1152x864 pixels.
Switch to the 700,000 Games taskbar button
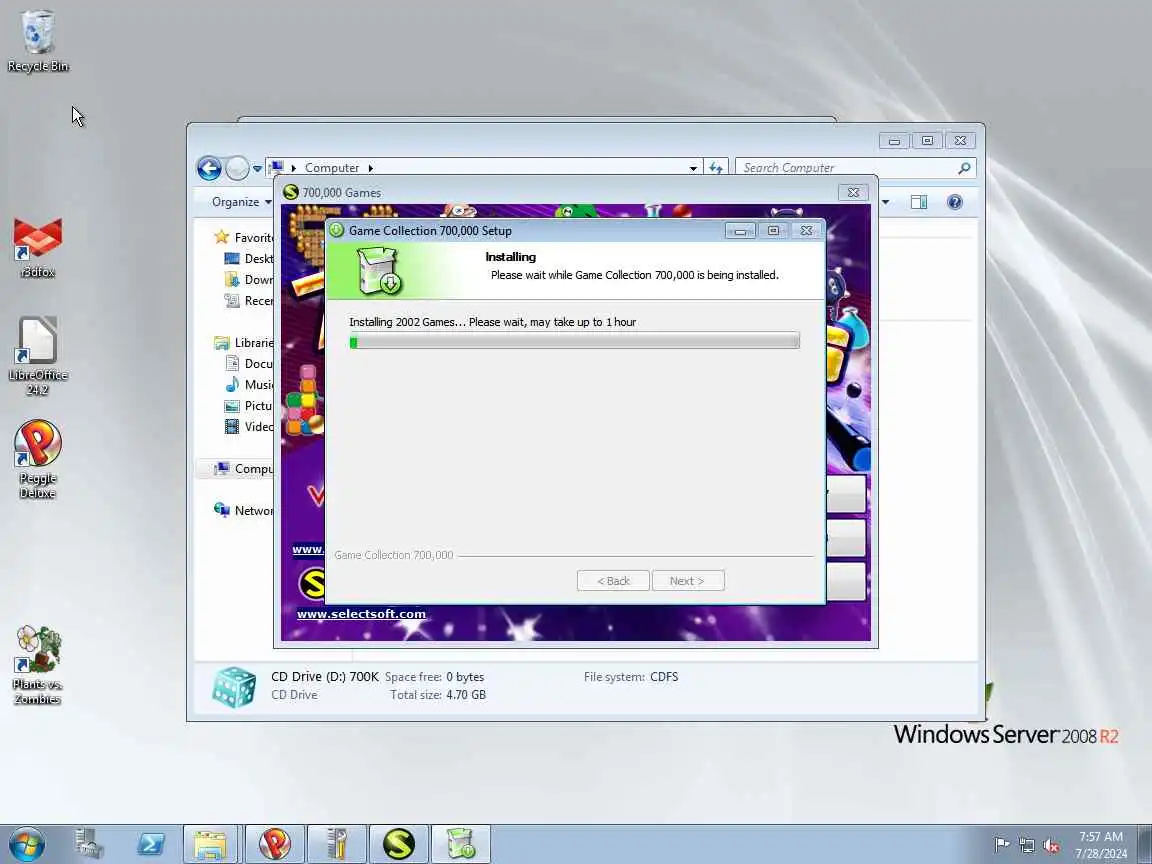coord(399,844)
